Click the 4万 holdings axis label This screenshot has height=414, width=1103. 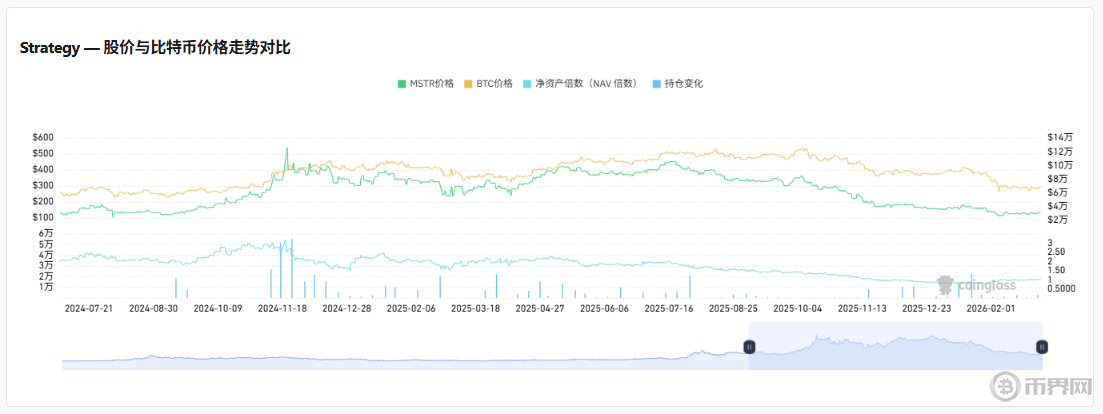tap(46, 254)
